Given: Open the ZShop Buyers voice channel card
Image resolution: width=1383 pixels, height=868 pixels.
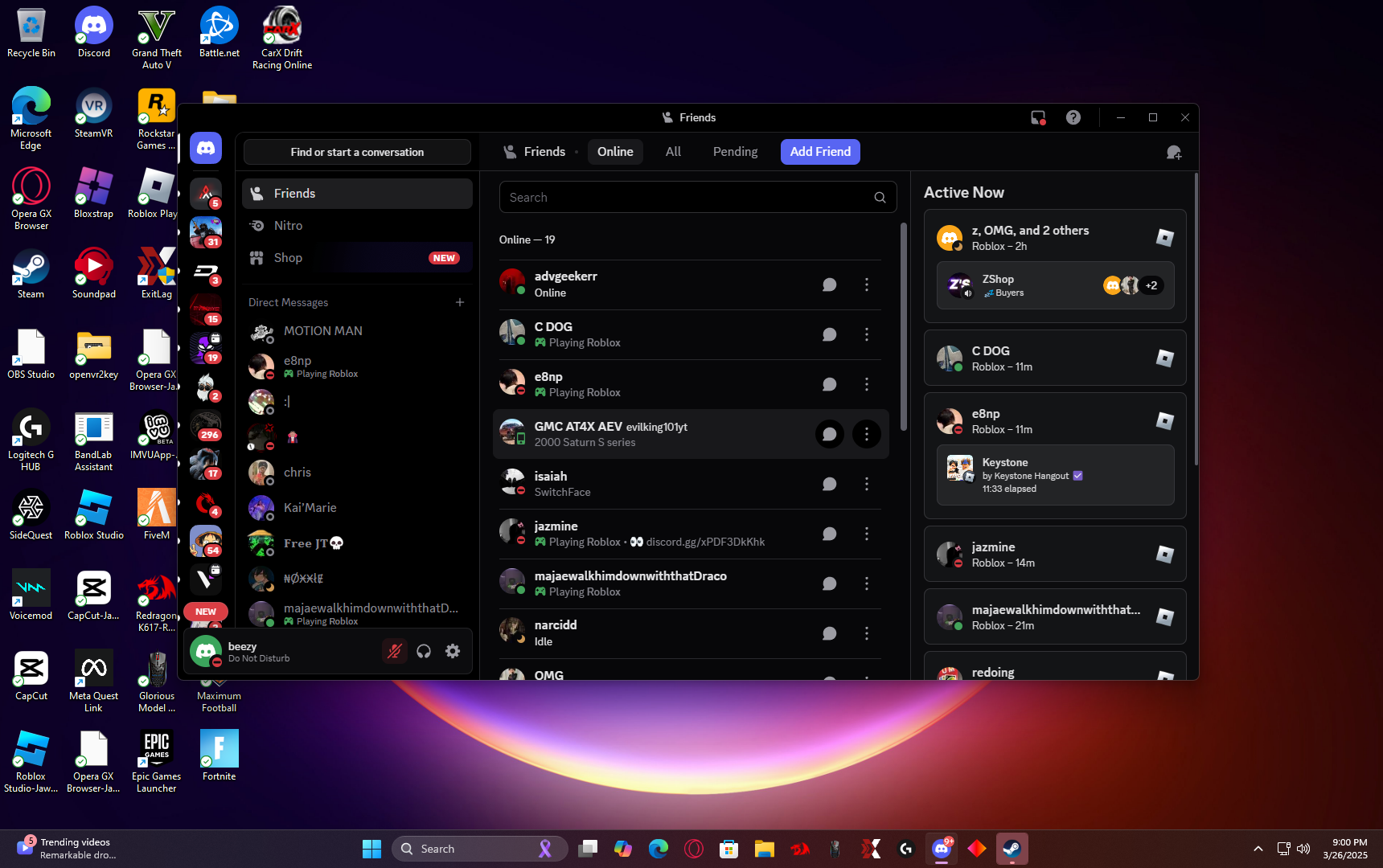Looking at the screenshot, I should (1055, 285).
